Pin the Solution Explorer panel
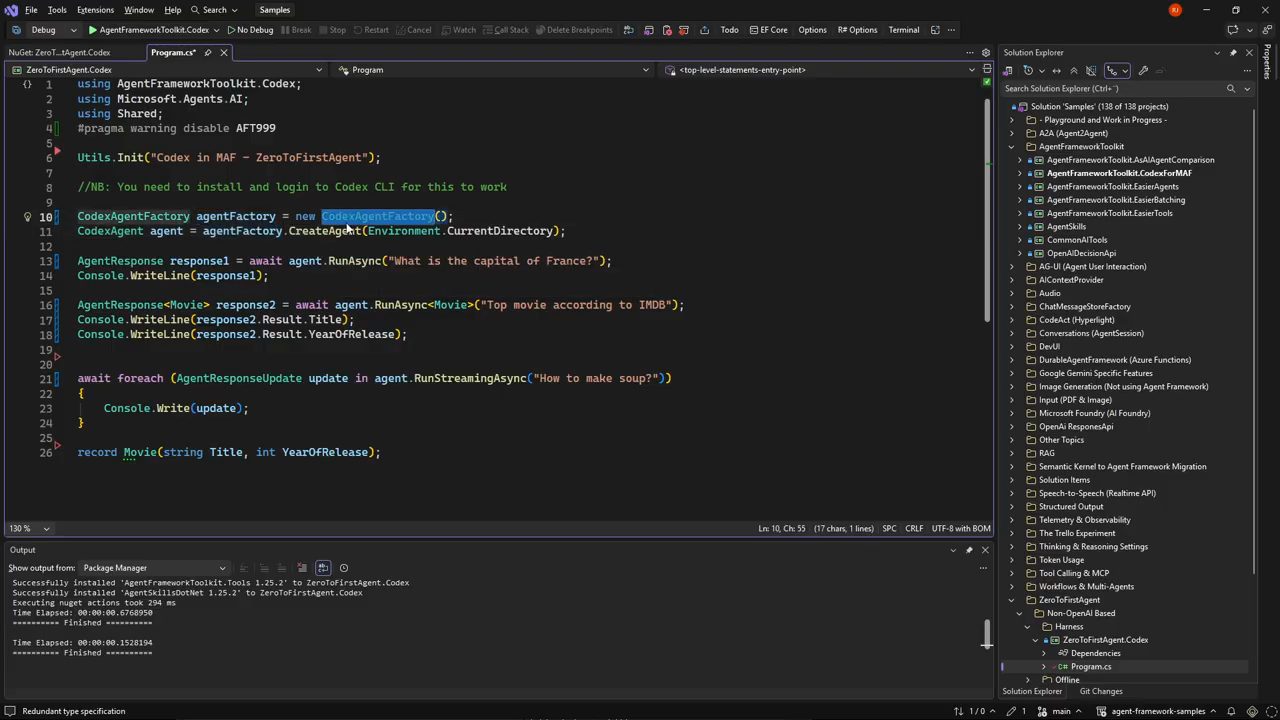The image size is (1280, 720). pyautogui.click(x=1233, y=52)
